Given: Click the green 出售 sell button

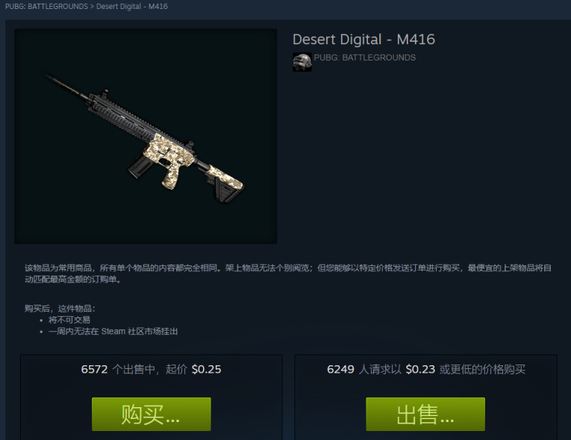Looking at the screenshot, I should [425, 414].
